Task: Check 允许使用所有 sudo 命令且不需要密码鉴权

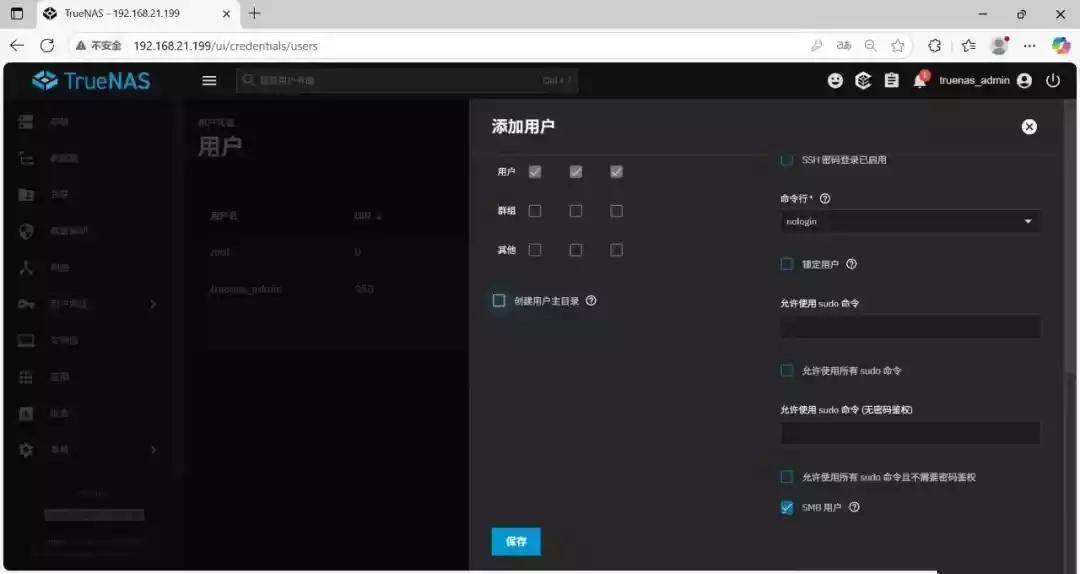Action: 787,477
